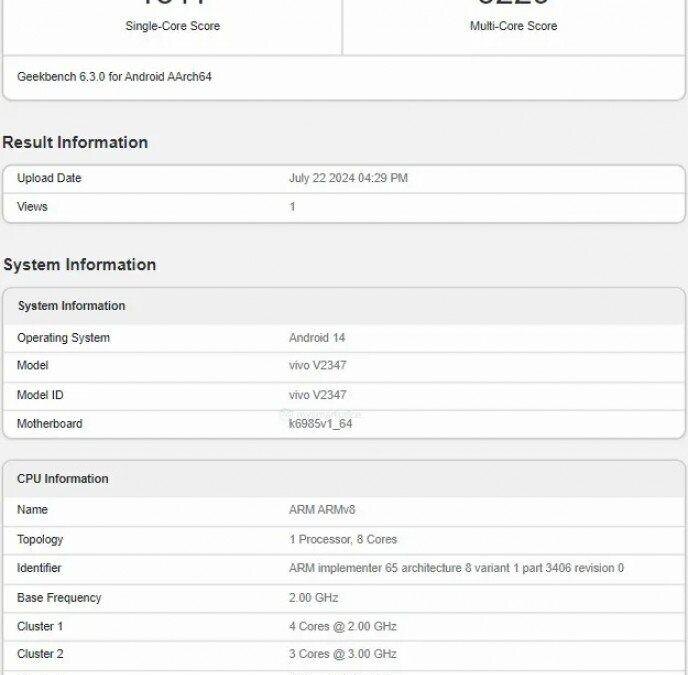The height and width of the screenshot is (675, 688).
Task: Click the Result Information section heading
Action: (x=75, y=142)
